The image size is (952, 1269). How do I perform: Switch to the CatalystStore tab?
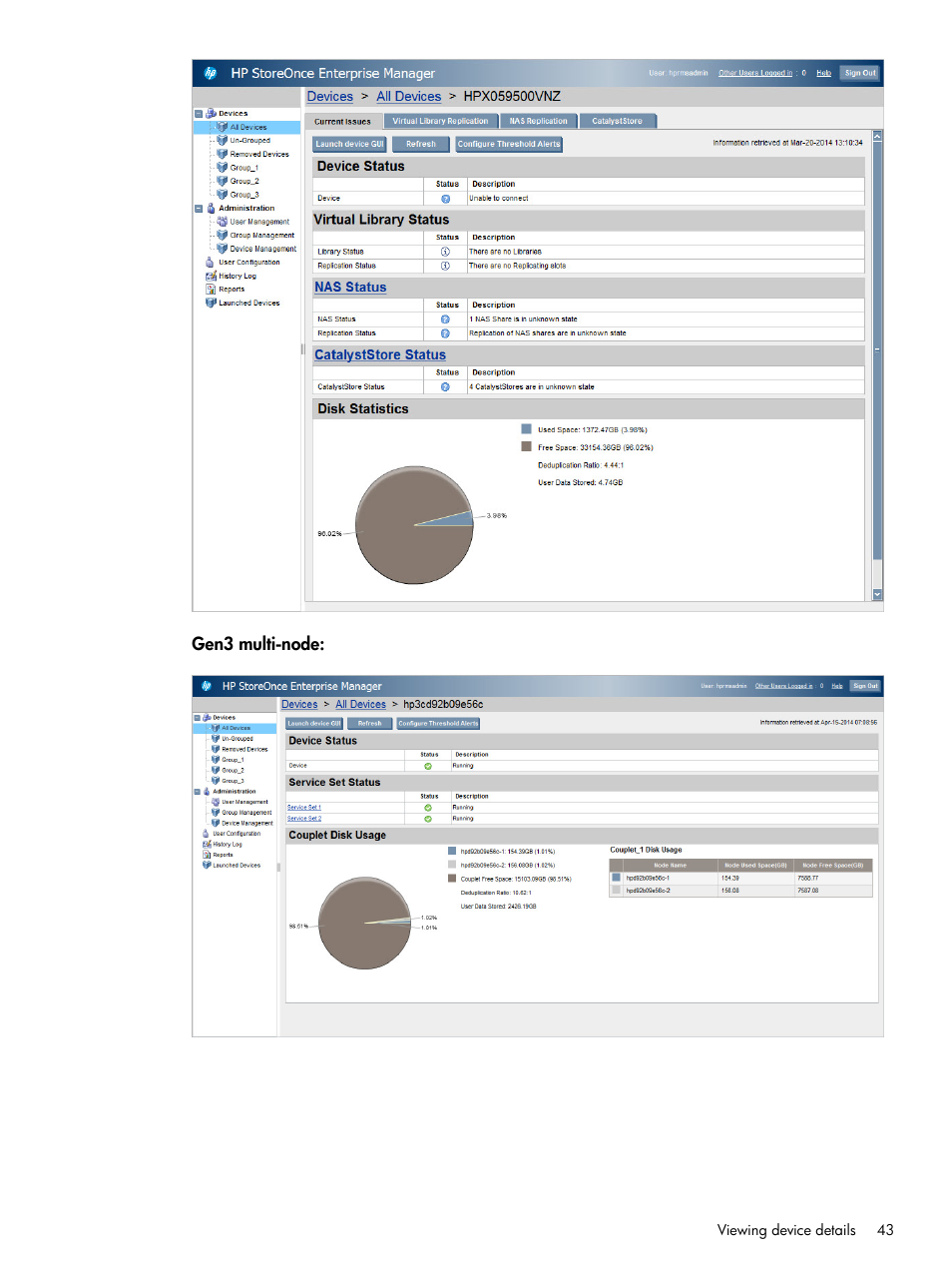(617, 121)
